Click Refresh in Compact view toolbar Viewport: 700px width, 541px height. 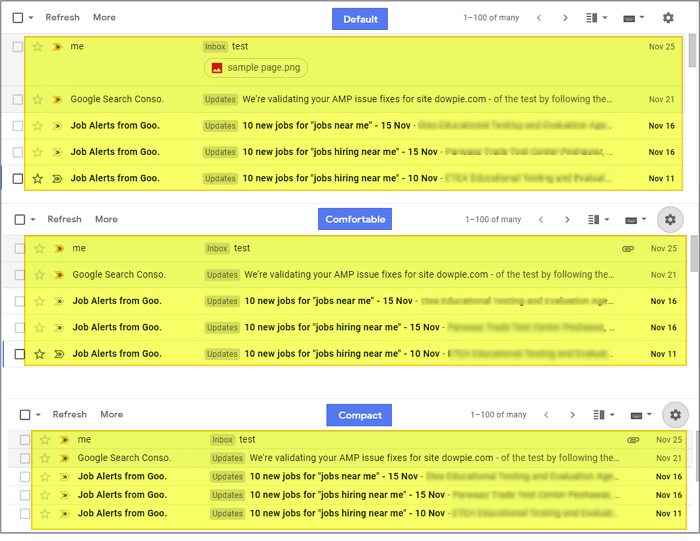[70, 414]
